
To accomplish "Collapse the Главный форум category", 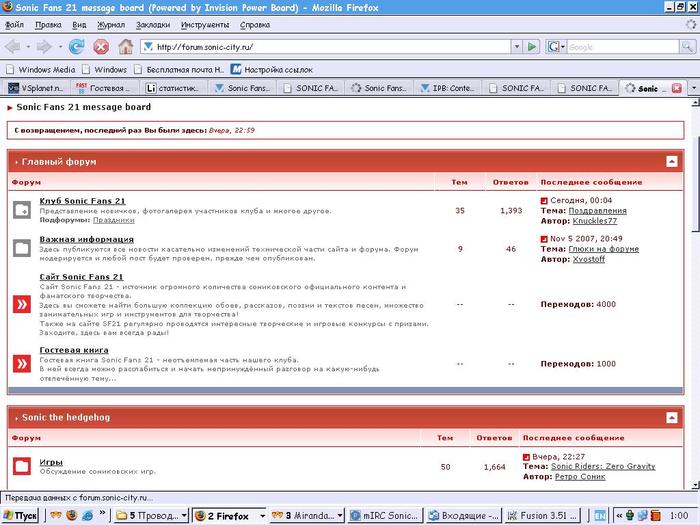I will 672,162.
